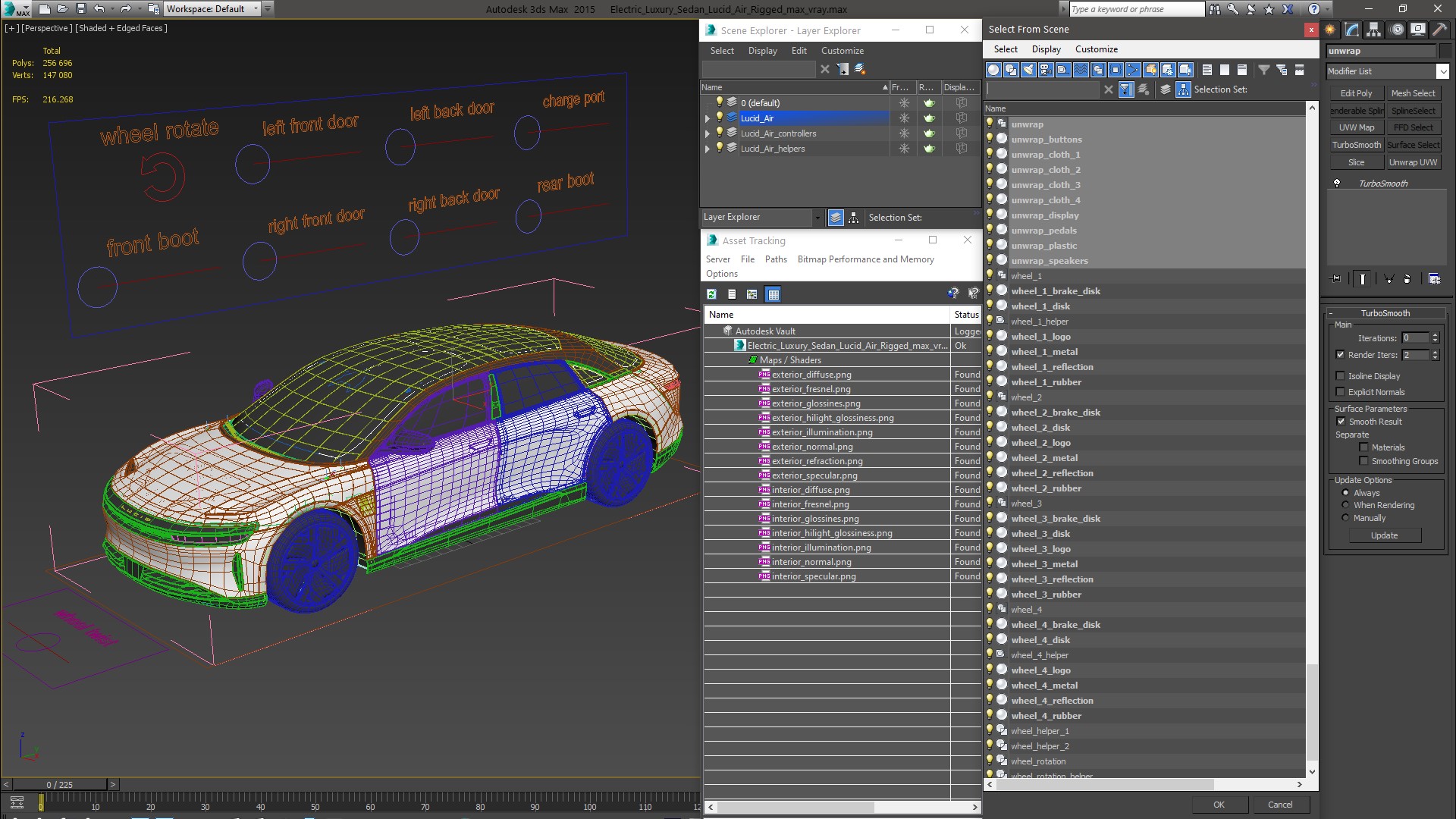1456x819 pixels.
Task: Toggle Display Bone Objects filter
Action: 1133,70
